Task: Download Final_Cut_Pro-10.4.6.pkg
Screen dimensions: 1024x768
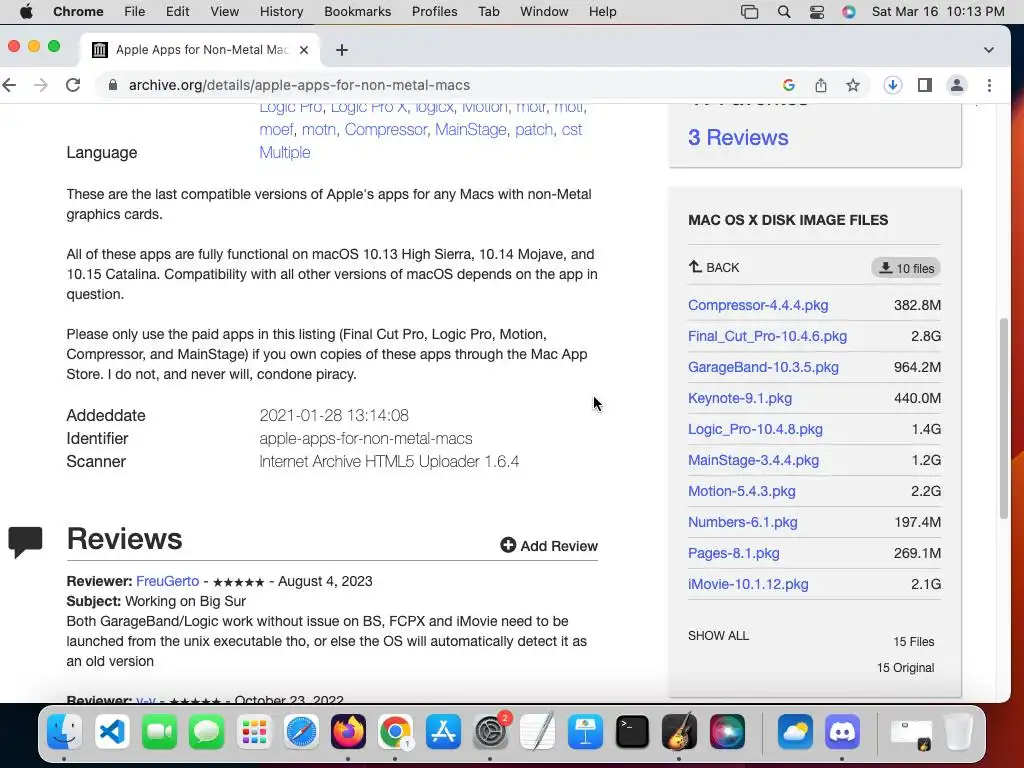Action: 767,336
